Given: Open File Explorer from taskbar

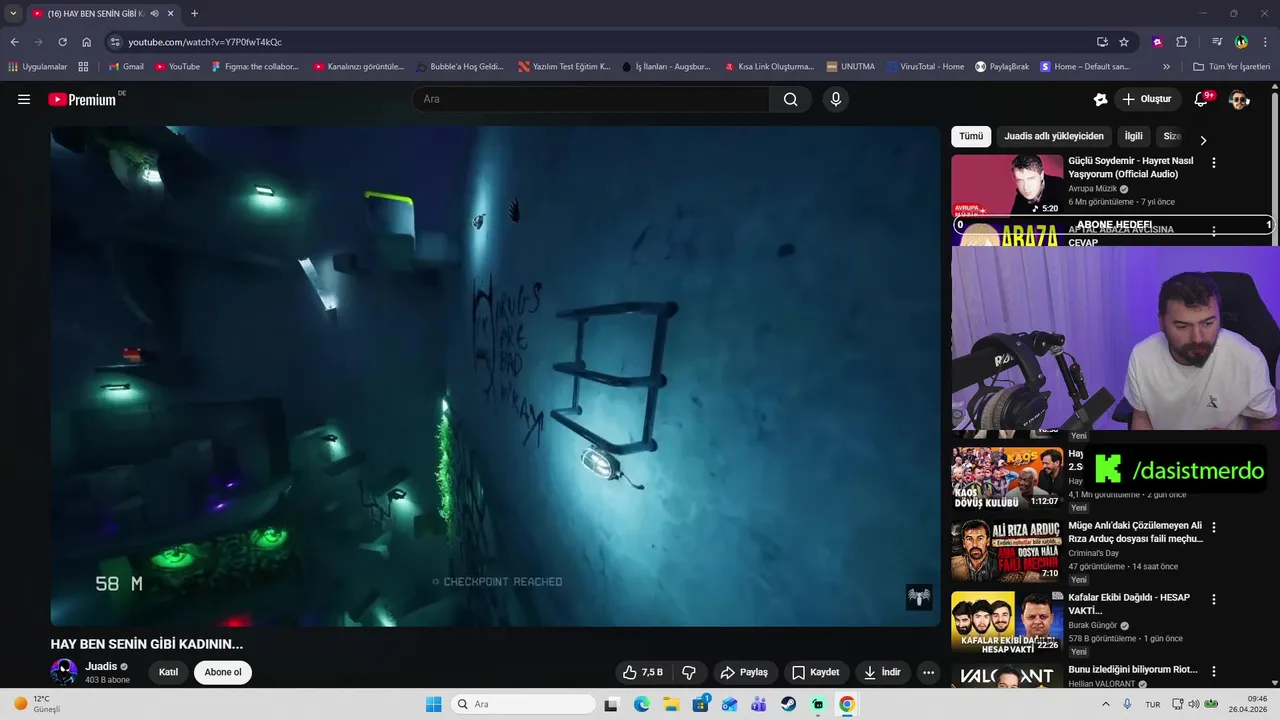Looking at the screenshot, I should pyautogui.click(x=672, y=704).
